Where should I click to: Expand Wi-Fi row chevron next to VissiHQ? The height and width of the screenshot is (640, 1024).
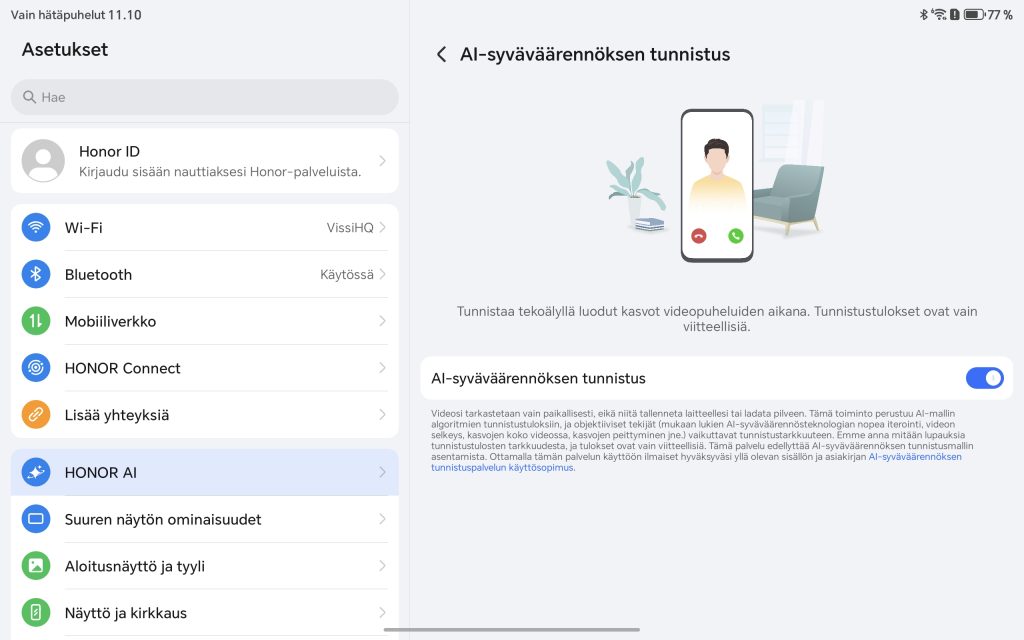pyautogui.click(x=382, y=228)
